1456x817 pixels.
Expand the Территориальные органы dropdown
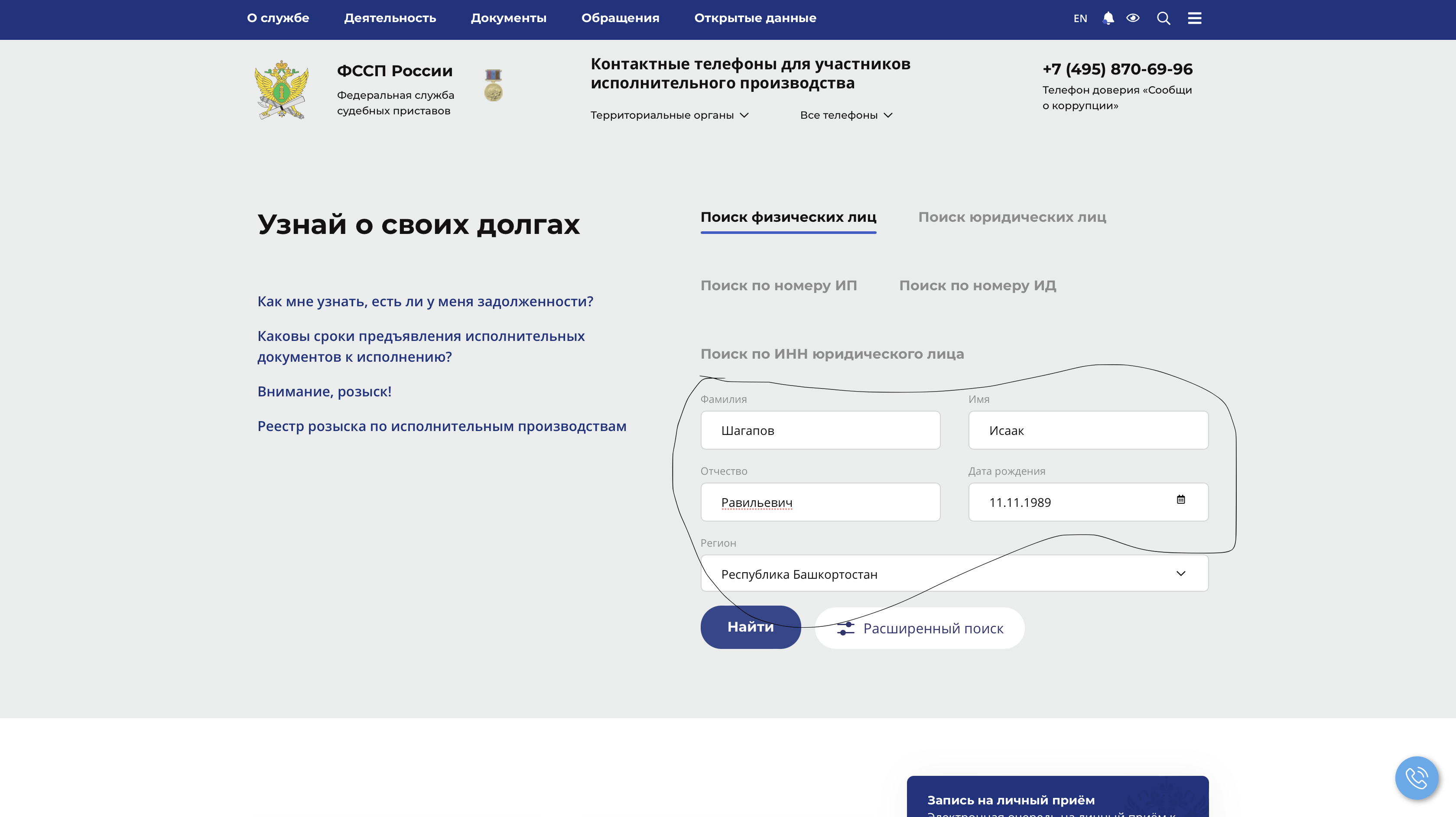669,115
